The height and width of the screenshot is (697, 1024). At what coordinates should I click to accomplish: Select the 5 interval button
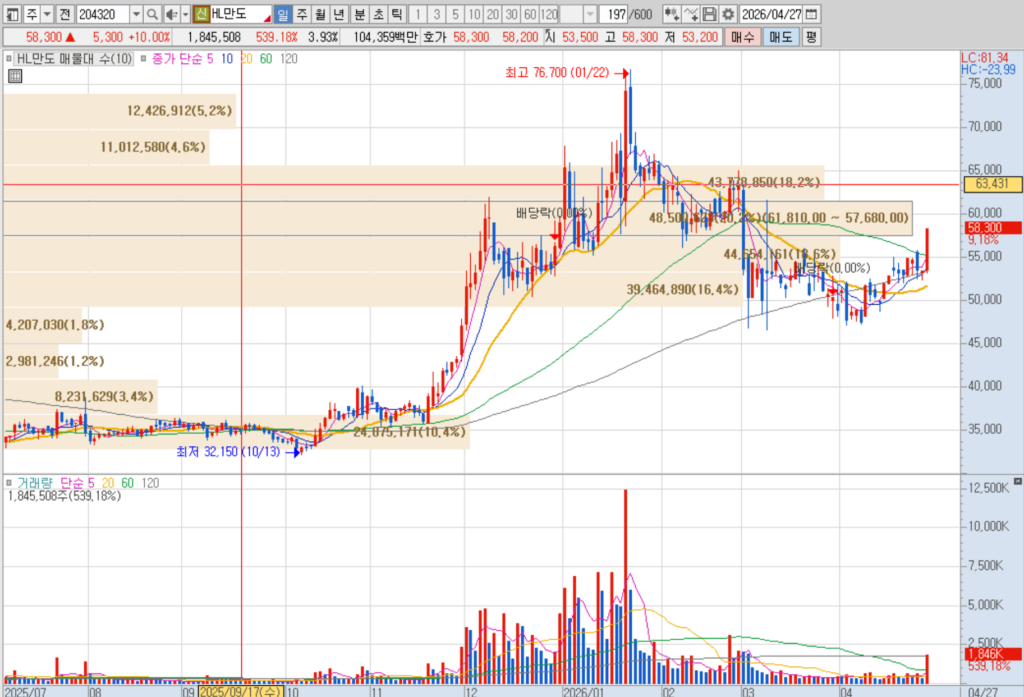[x=456, y=14]
